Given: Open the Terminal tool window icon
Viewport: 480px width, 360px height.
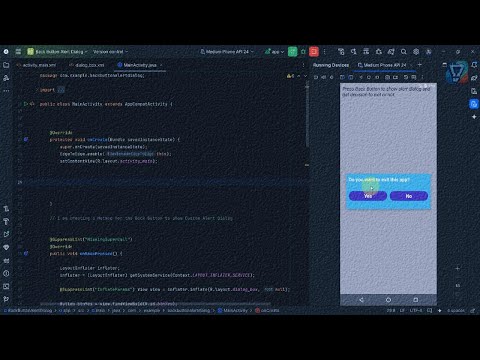Looking at the screenshot, I should (x=6, y=286).
